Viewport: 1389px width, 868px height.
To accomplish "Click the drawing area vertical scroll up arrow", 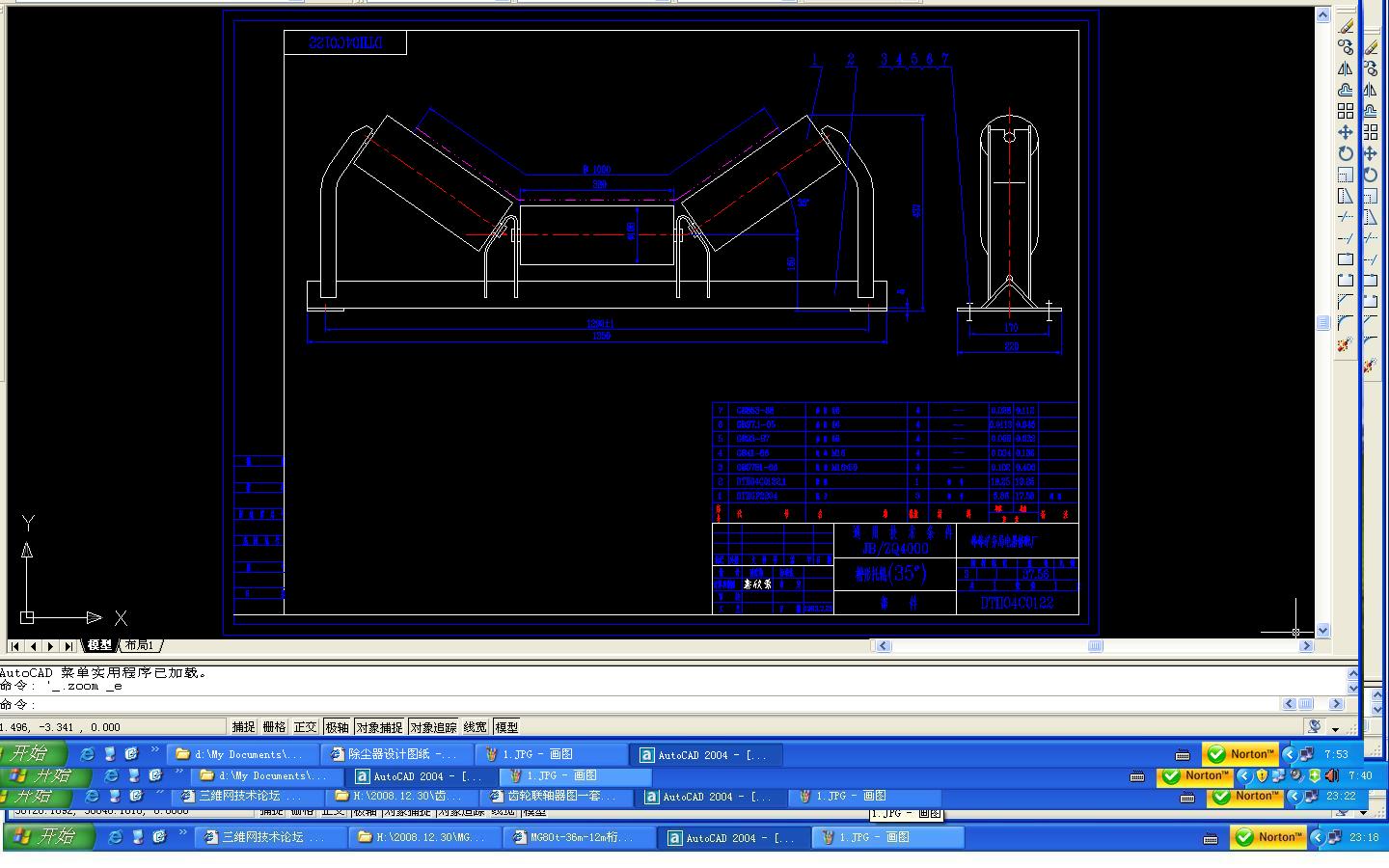I will coord(1322,14).
